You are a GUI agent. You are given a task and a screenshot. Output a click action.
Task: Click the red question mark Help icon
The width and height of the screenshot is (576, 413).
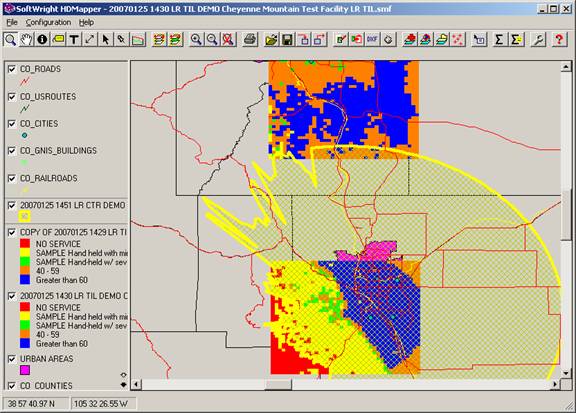point(559,39)
